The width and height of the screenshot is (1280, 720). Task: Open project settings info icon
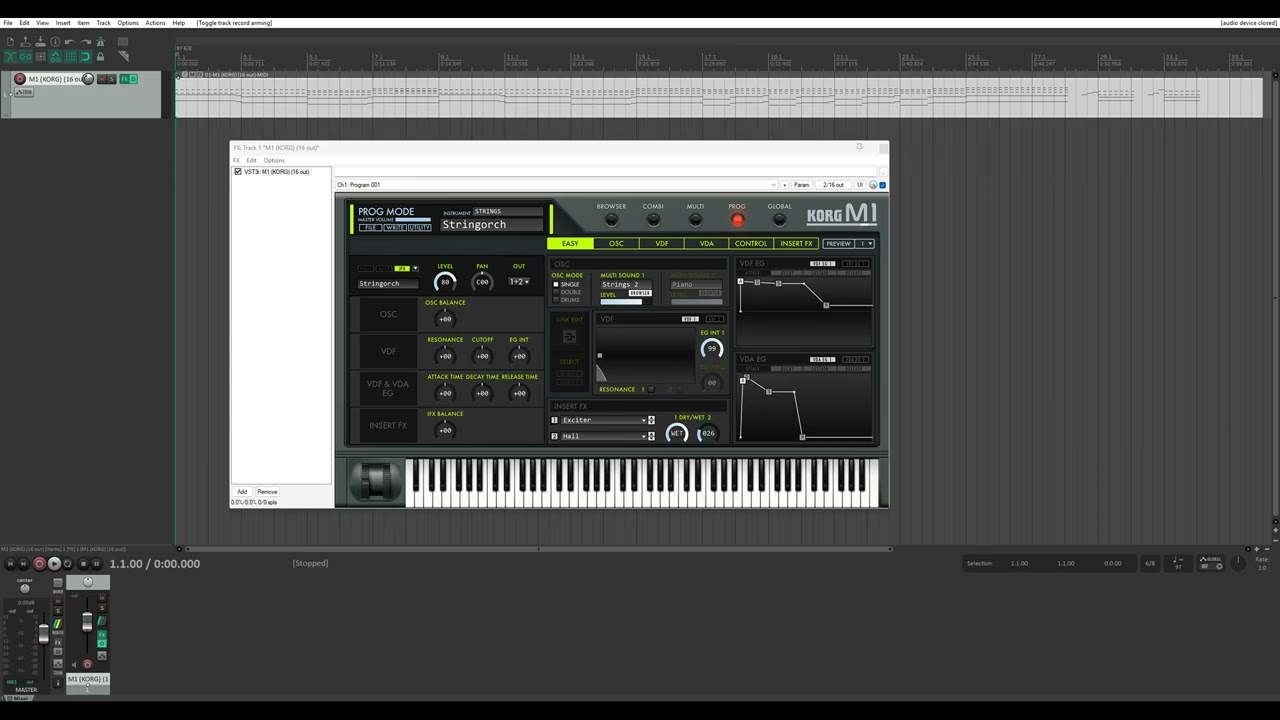[x=55, y=42]
